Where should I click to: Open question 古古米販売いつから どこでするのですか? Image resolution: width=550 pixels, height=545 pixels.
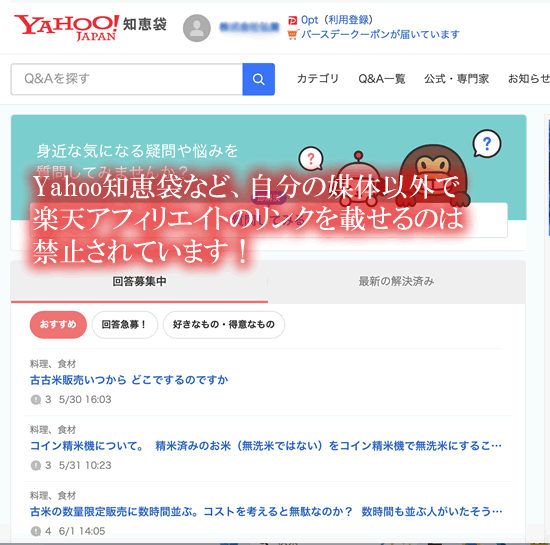[x=129, y=380]
